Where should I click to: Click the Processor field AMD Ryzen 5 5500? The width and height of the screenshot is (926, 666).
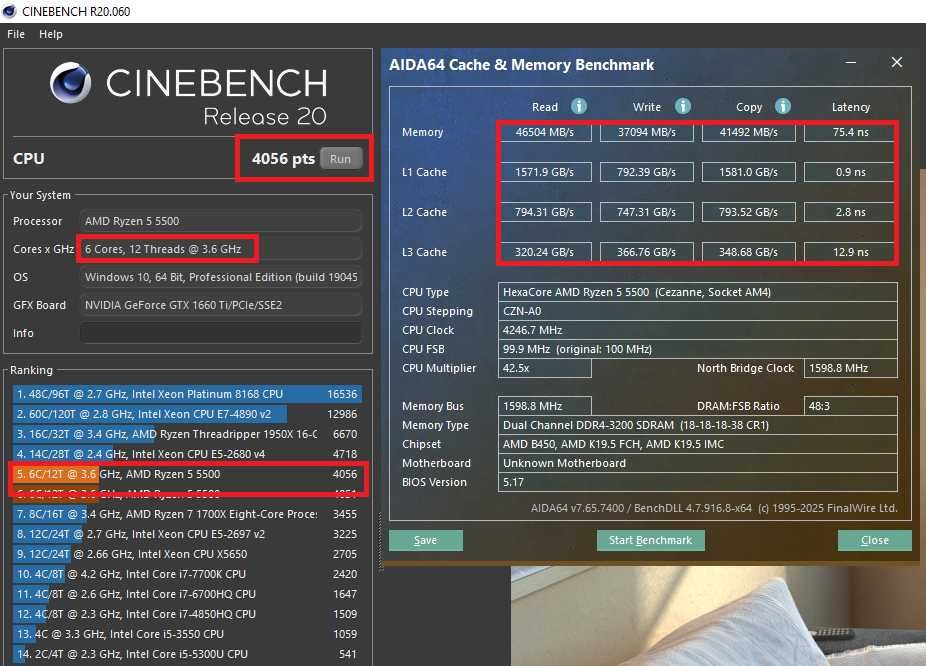tap(221, 221)
